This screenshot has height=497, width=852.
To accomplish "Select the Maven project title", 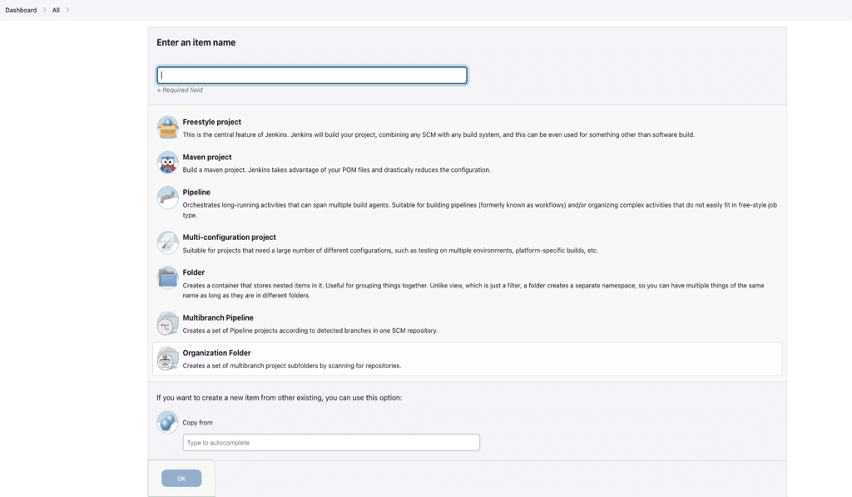I will 207,157.
